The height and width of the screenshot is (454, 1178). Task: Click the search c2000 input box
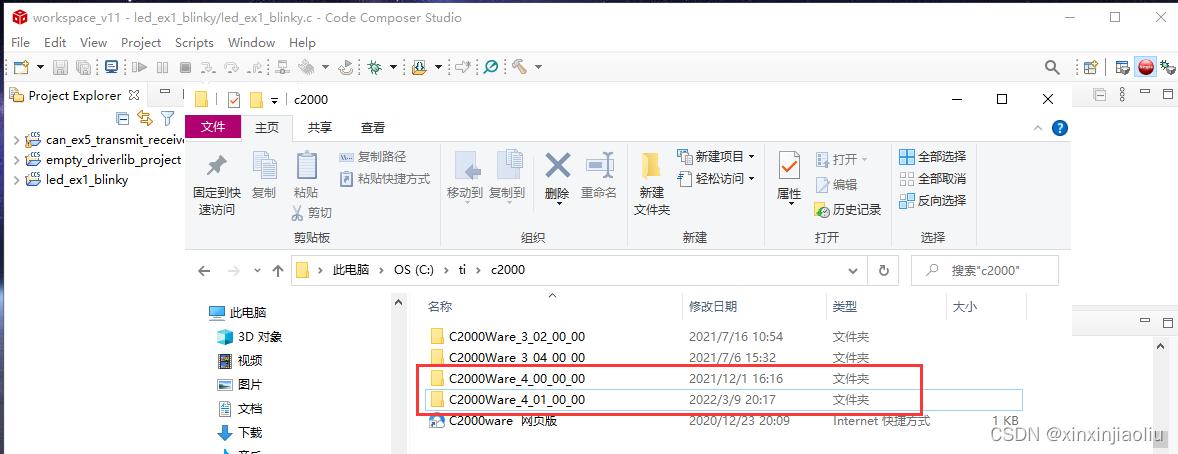coord(985,270)
